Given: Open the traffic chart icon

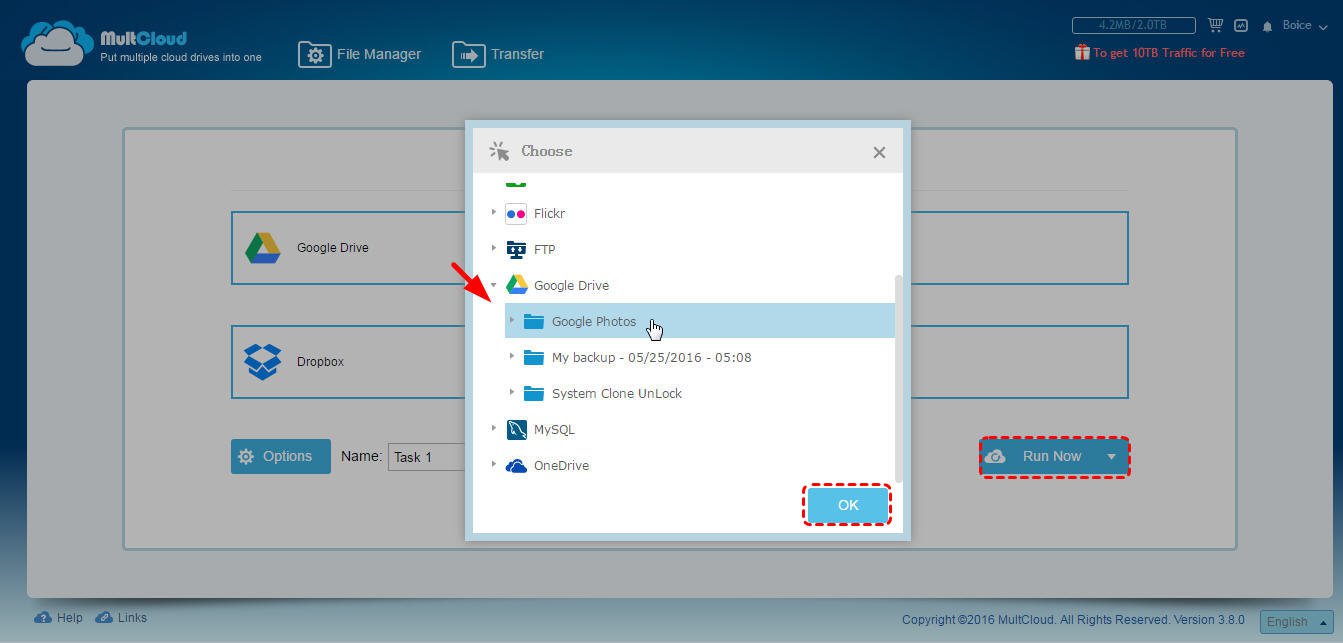Looking at the screenshot, I should (1241, 25).
